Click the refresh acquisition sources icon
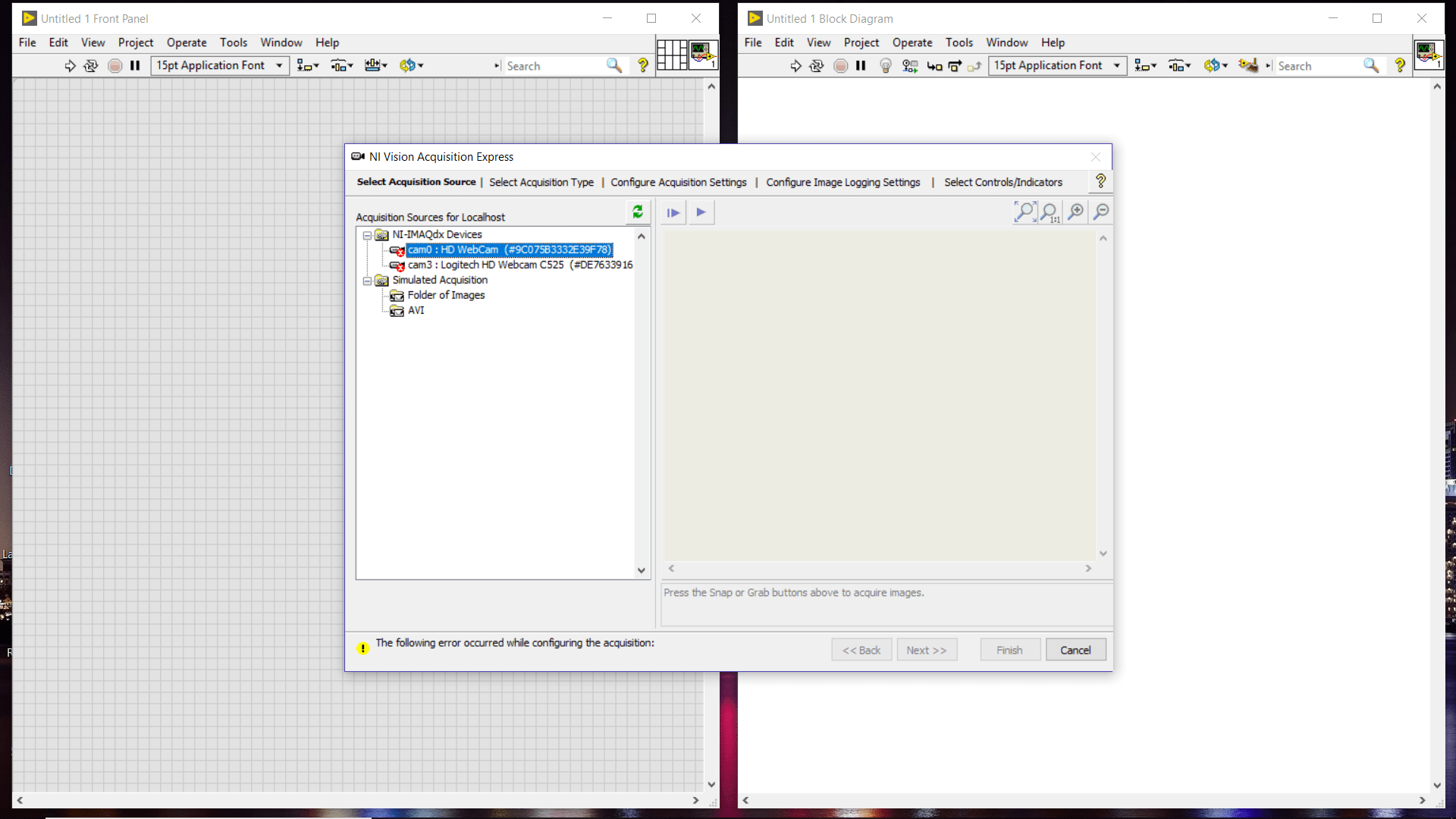 [638, 212]
